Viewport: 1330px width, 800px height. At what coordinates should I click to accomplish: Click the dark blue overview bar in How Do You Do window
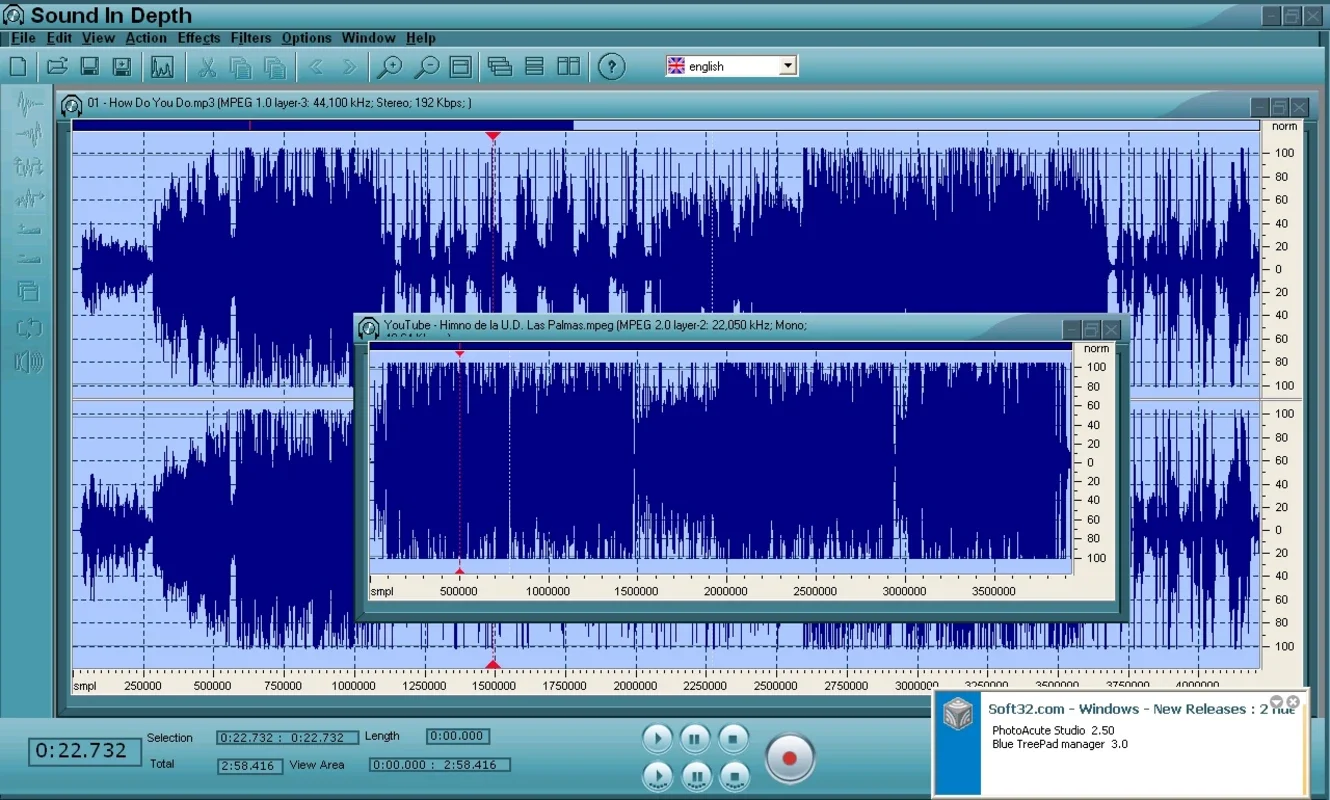323,126
